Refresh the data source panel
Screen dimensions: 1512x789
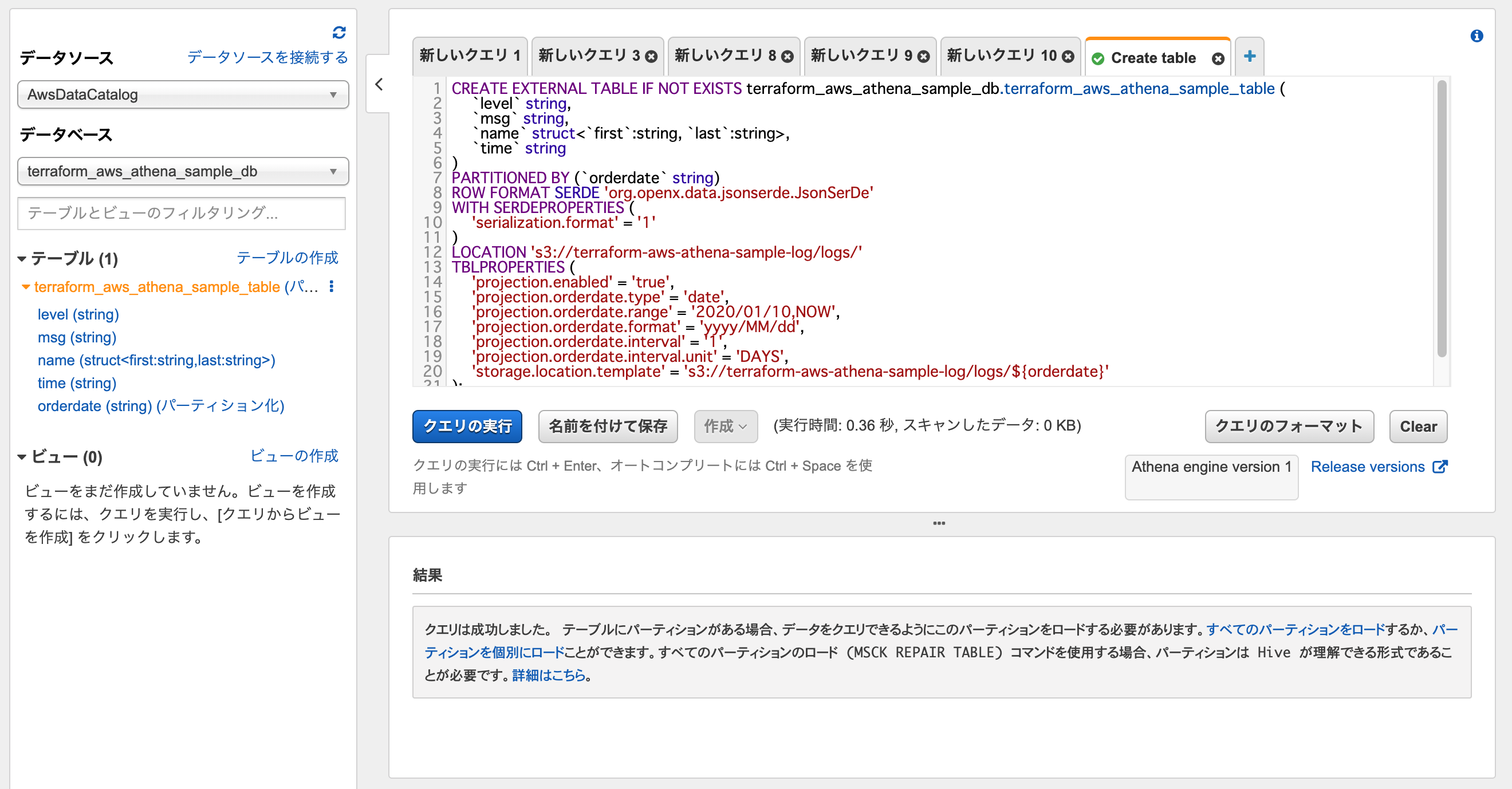pos(339,32)
